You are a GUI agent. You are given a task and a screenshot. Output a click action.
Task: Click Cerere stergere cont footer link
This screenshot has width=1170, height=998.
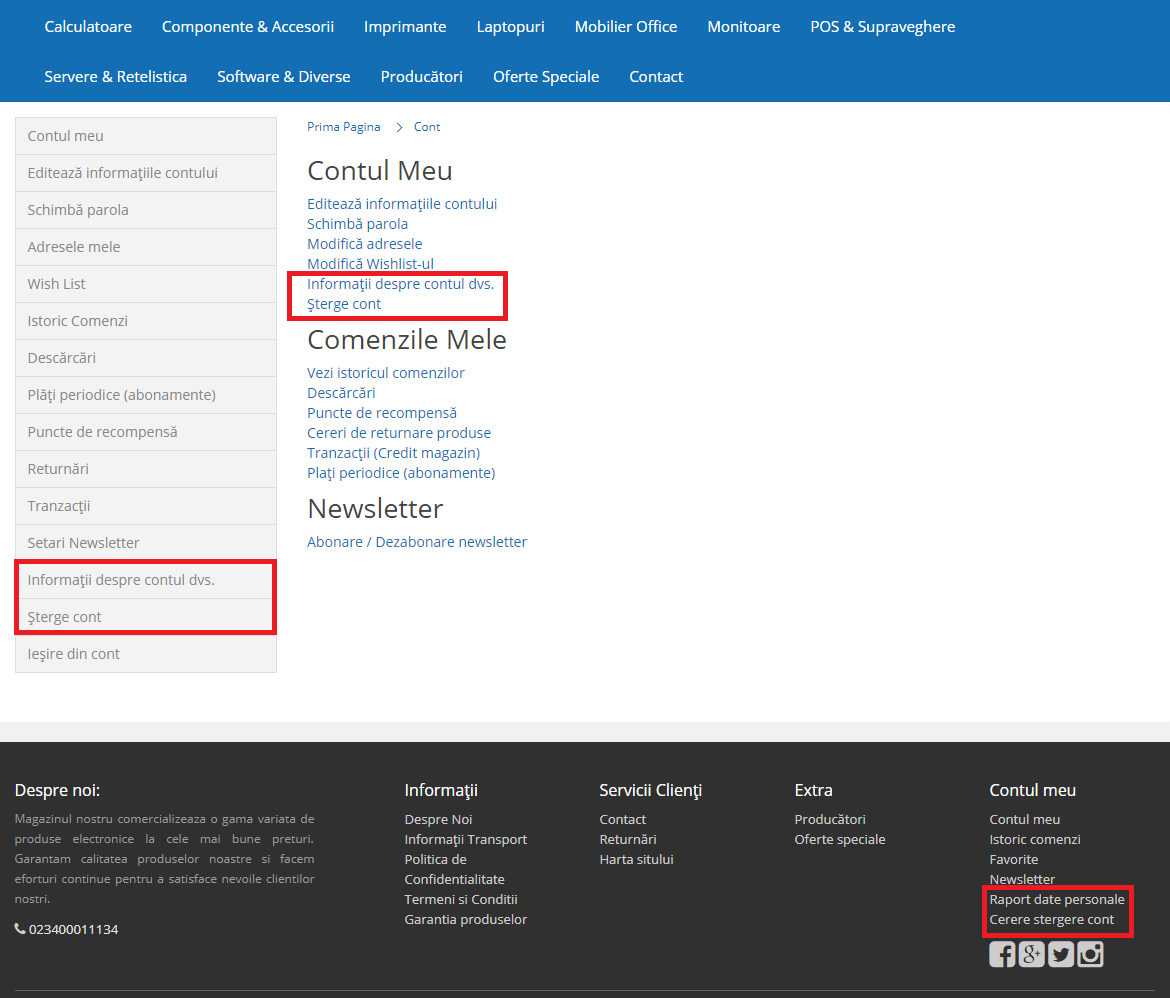click(1051, 919)
